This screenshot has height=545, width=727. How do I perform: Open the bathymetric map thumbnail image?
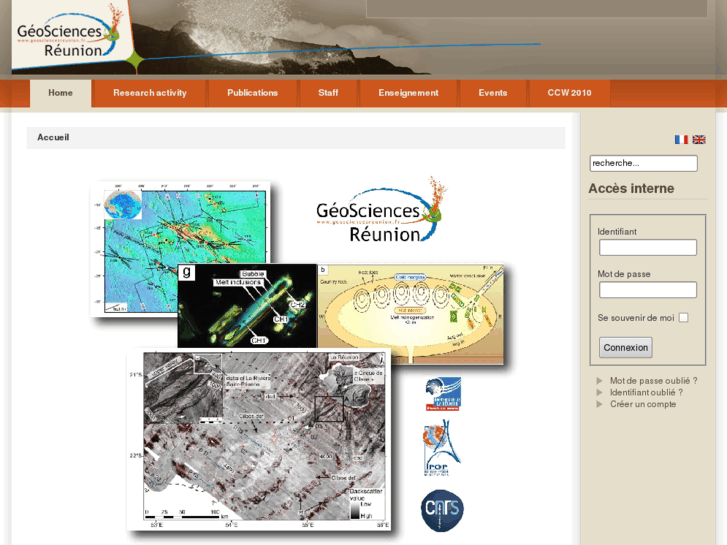[180, 249]
